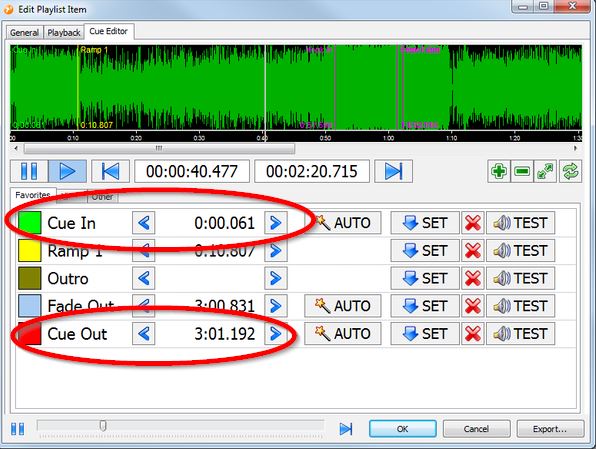The image size is (596, 449).
Task: Pause playback using top pause button
Action: (29, 171)
